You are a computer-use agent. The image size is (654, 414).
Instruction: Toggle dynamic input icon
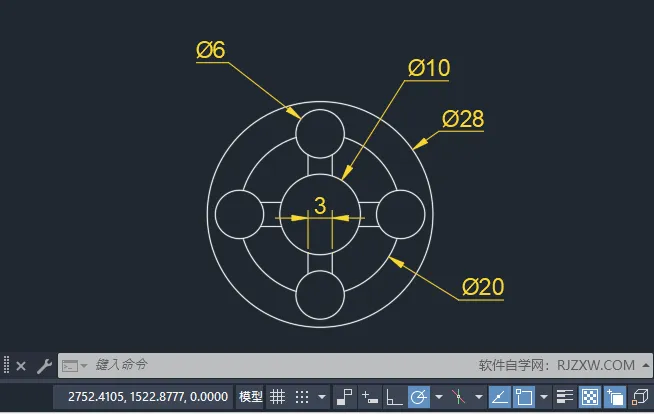pos(370,397)
